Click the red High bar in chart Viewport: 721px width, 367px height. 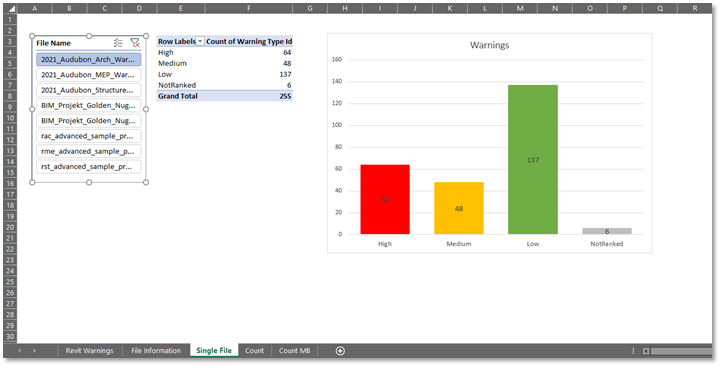click(385, 199)
